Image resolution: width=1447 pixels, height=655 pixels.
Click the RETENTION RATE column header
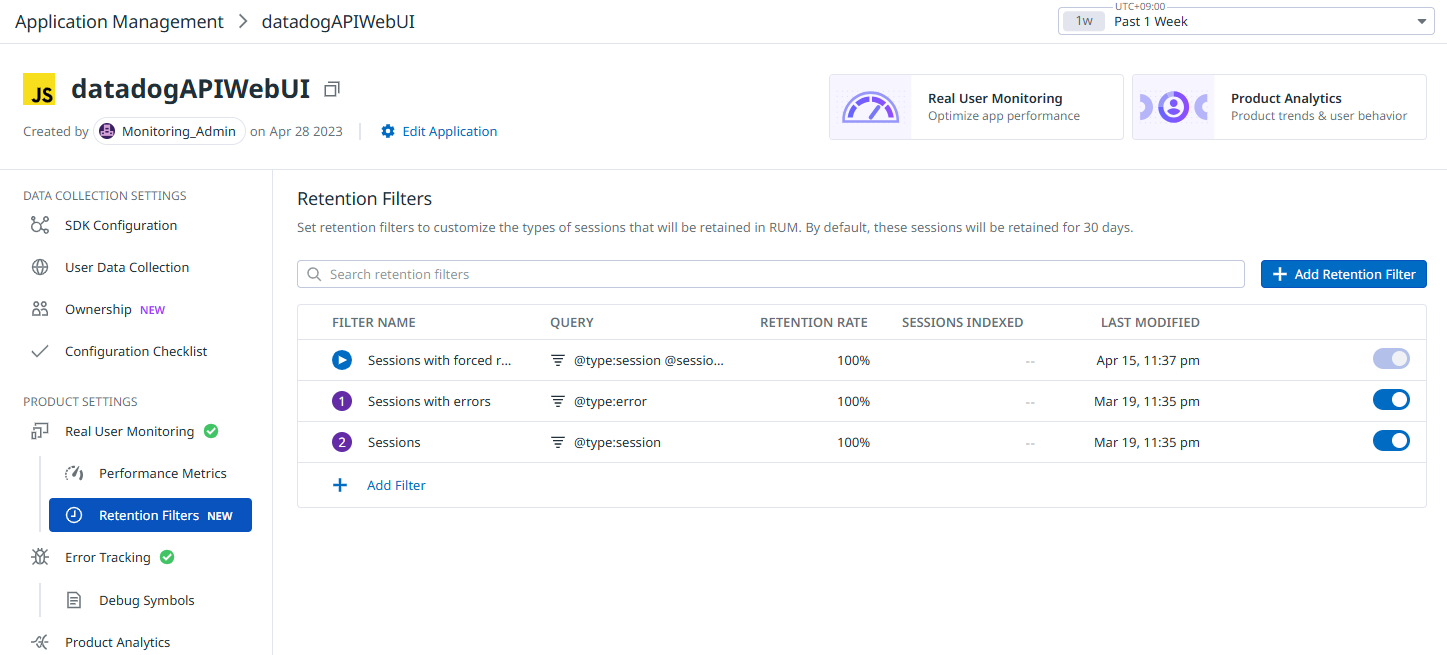click(x=814, y=322)
